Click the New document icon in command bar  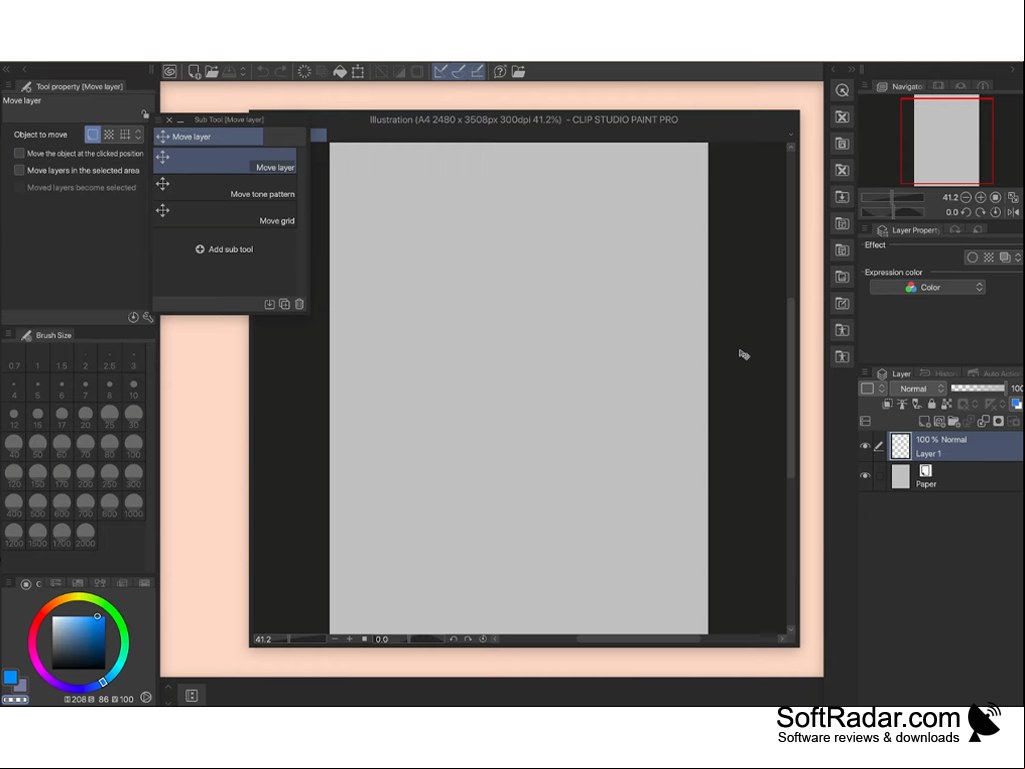click(x=194, y=71)
